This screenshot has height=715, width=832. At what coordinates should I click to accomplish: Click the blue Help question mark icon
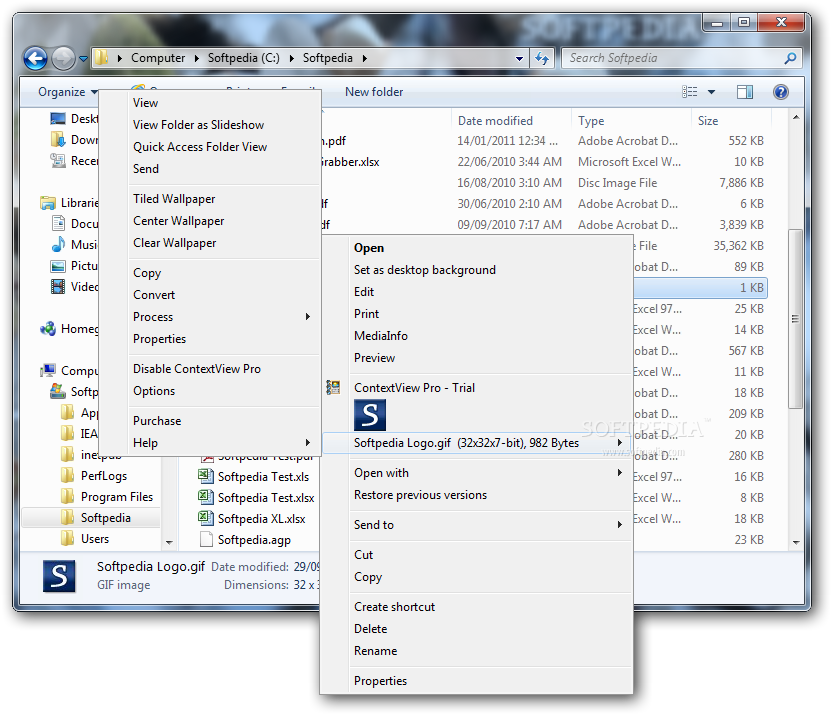tap(781, 92)
